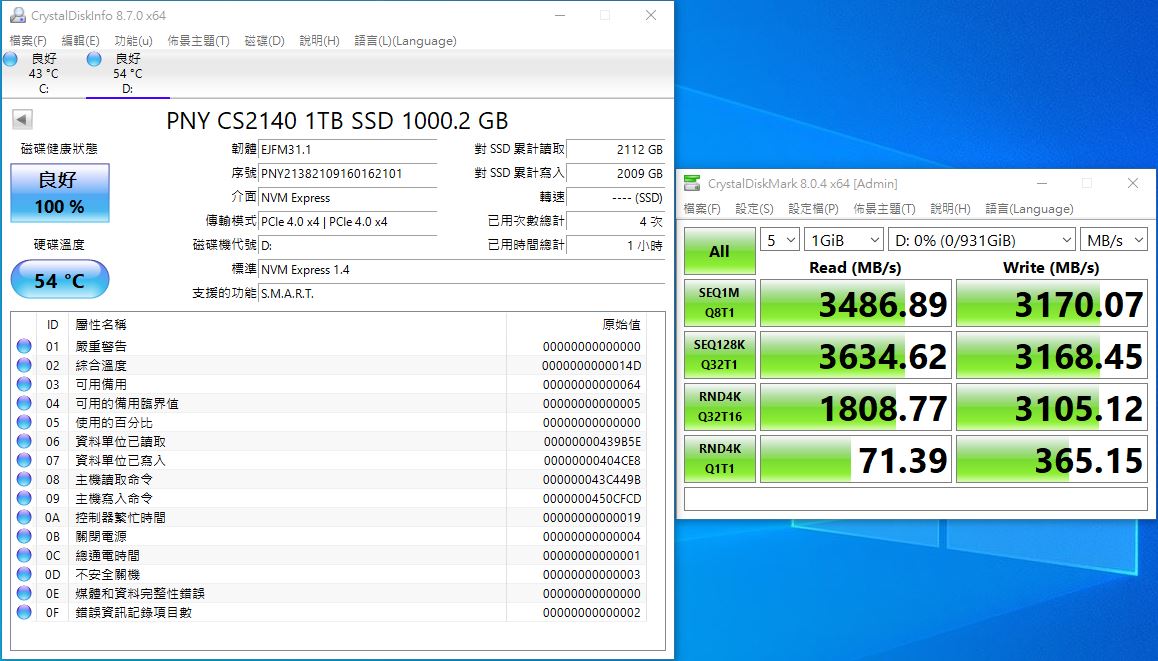Viewport: 1158px width, 661px height.
Task: Open CrystalDiskInfo 語言(L)(Language) menu
Action: (405, 41)
